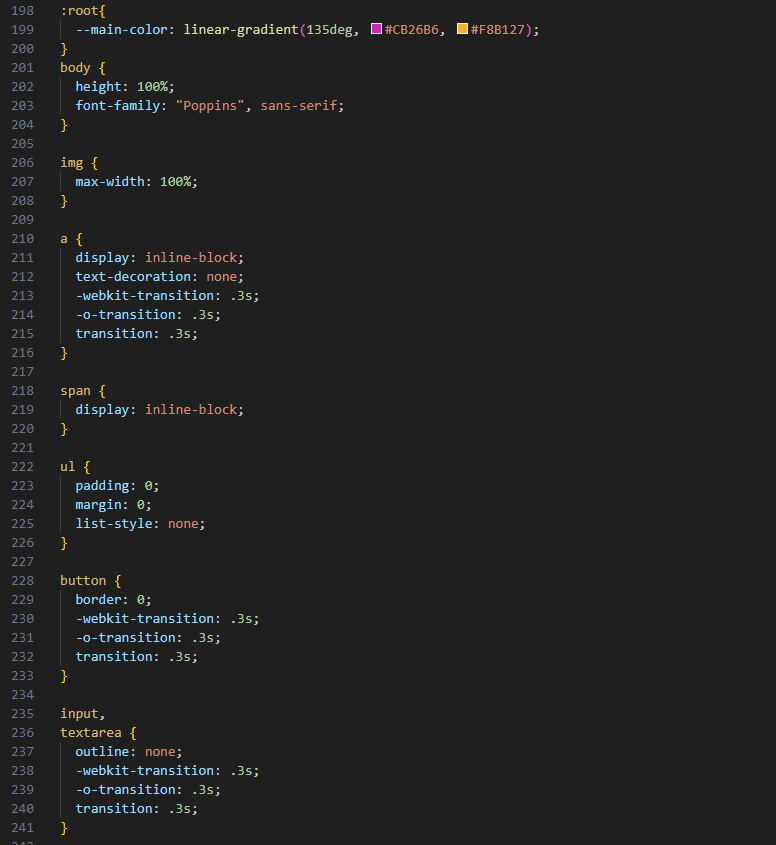This screenshot has width=776, height=845.
Task: Place cursor on the max-width property
Action: pos(110,182)
